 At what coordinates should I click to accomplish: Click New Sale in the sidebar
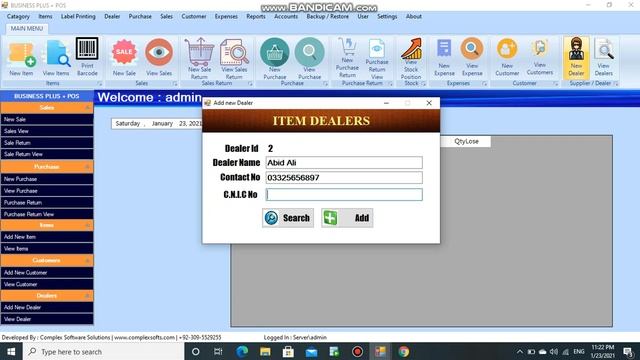(47, 119)
